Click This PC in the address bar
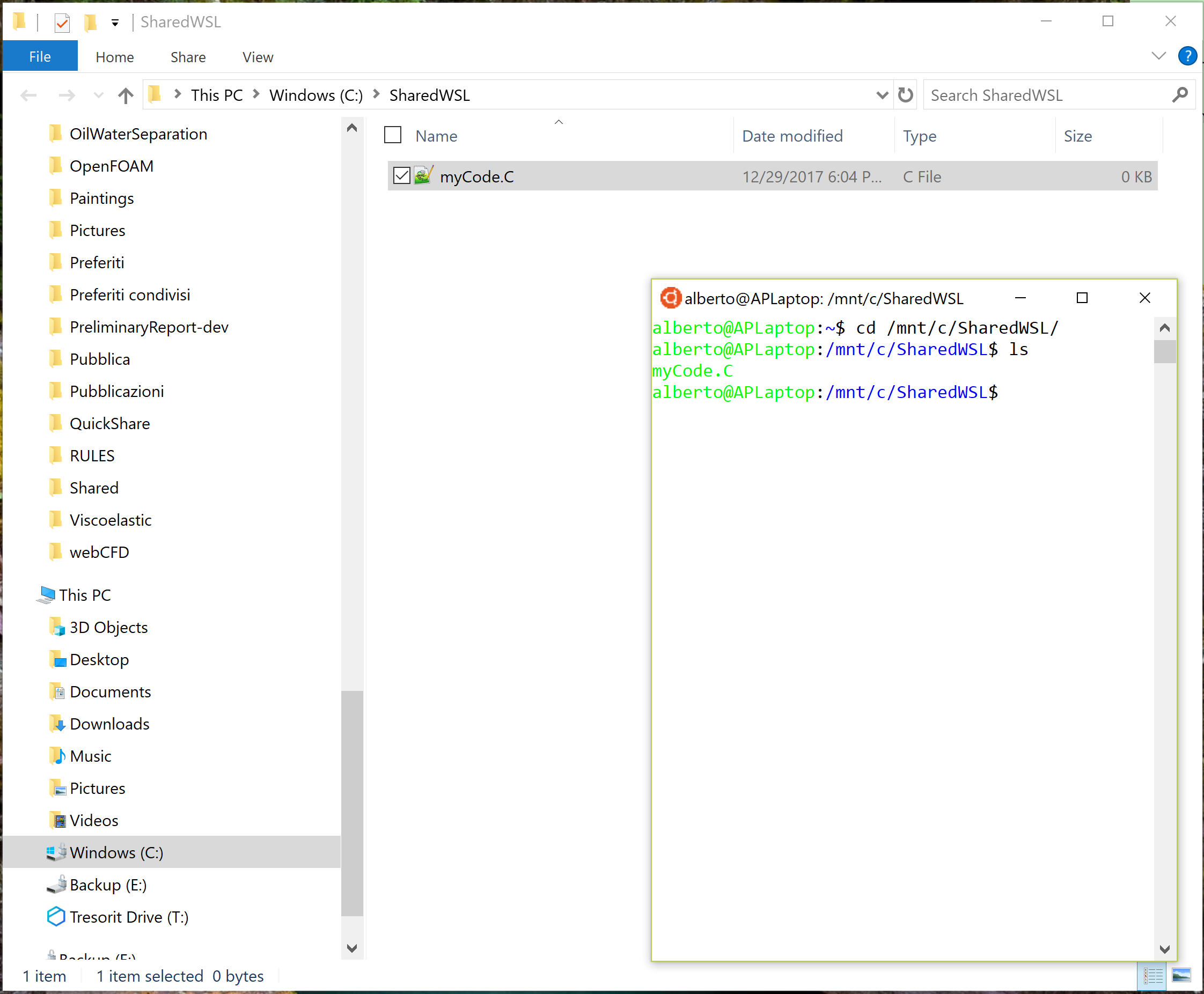The width and height of the screenshot is (1204, 994). [x=217, y=95]
